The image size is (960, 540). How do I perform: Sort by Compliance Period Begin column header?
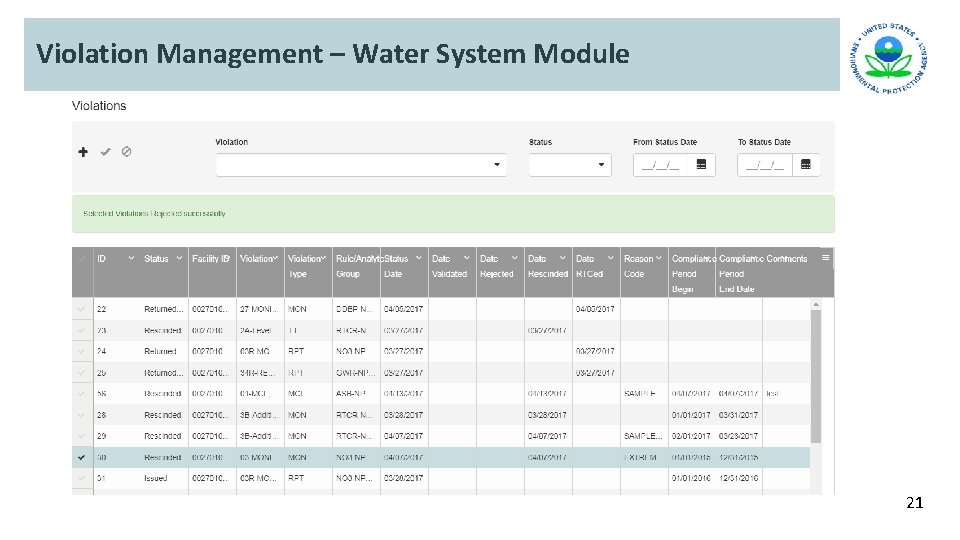(x=692, y=274)
